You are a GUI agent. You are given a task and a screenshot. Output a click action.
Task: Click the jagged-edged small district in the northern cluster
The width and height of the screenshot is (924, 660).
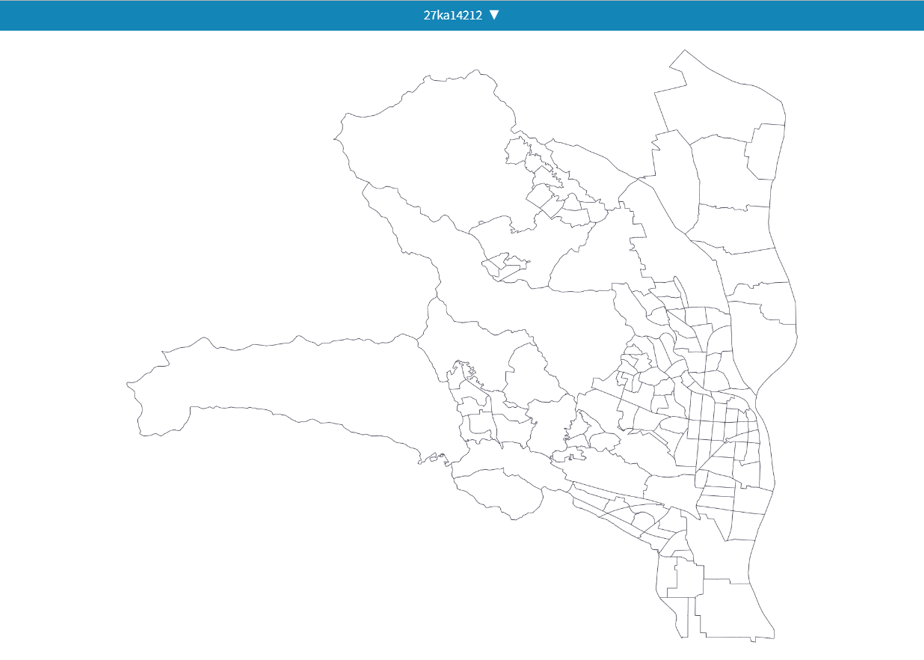pos(554,176)
